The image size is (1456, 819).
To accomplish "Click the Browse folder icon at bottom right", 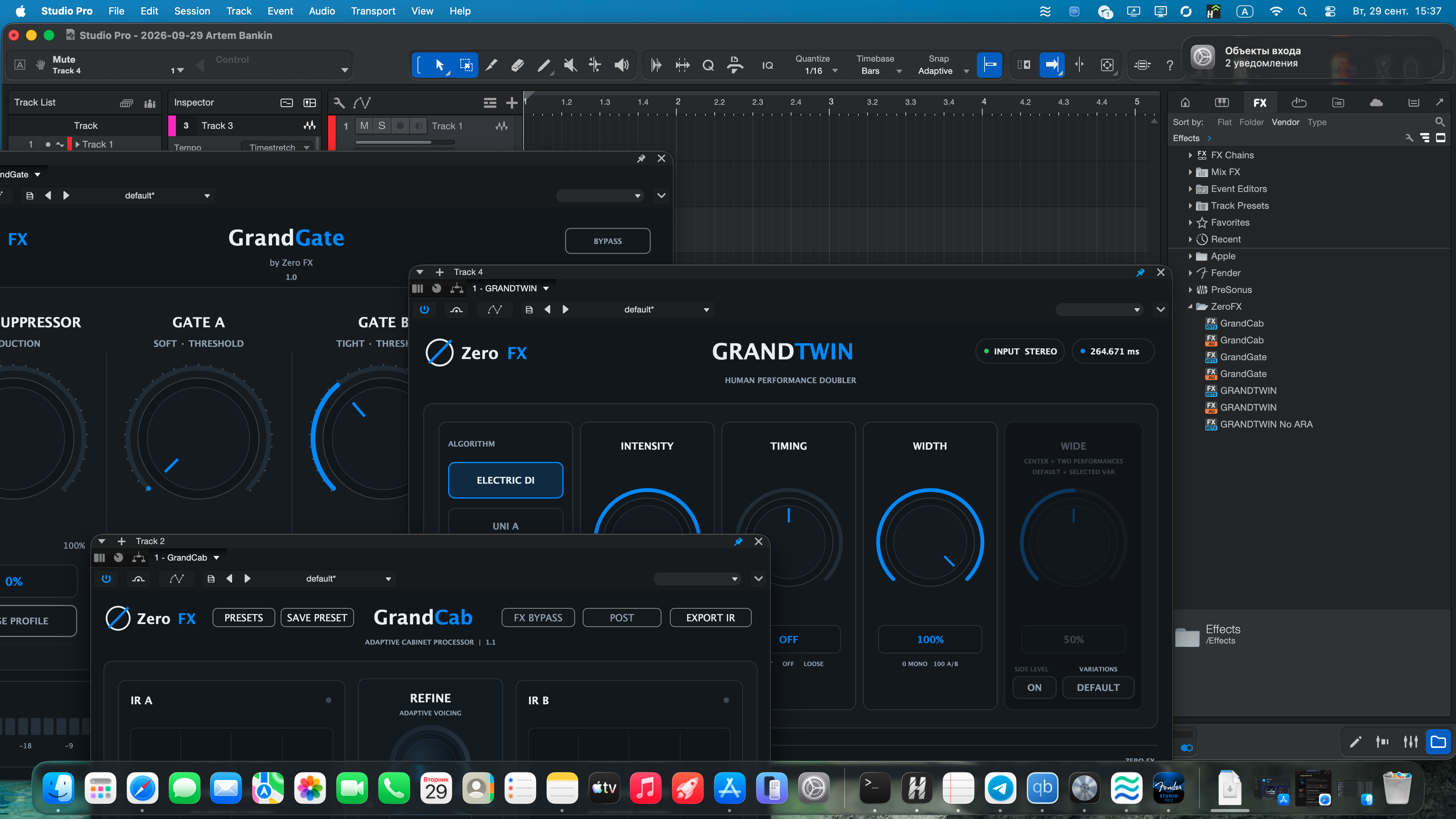I will coord(1438,741).
